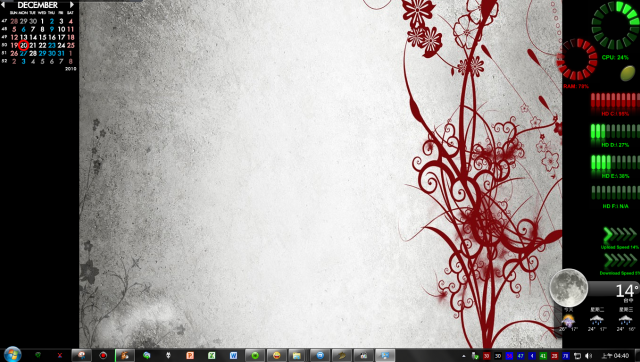Image resolution: width=640 pixels, height=362 pixels.
Task: Click 星期二 rainy forecast icon
Action: (x=597, y=320)
